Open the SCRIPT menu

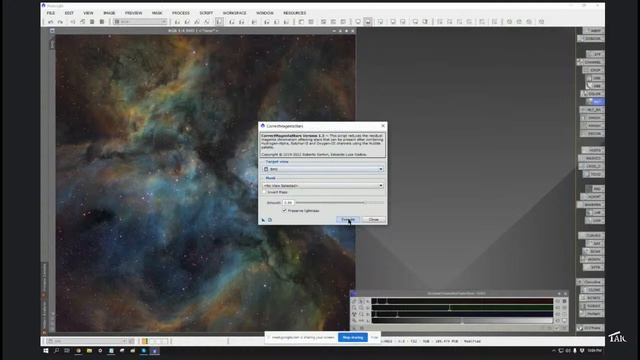coord(206,13)
